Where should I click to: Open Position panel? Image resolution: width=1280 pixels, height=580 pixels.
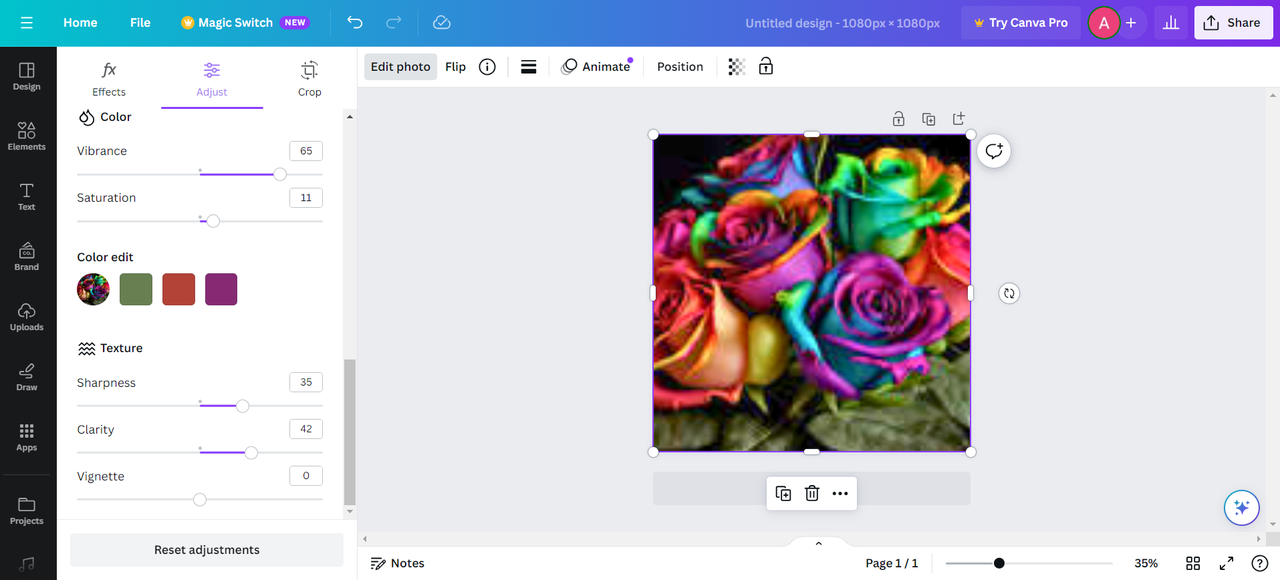click(680, 67)
